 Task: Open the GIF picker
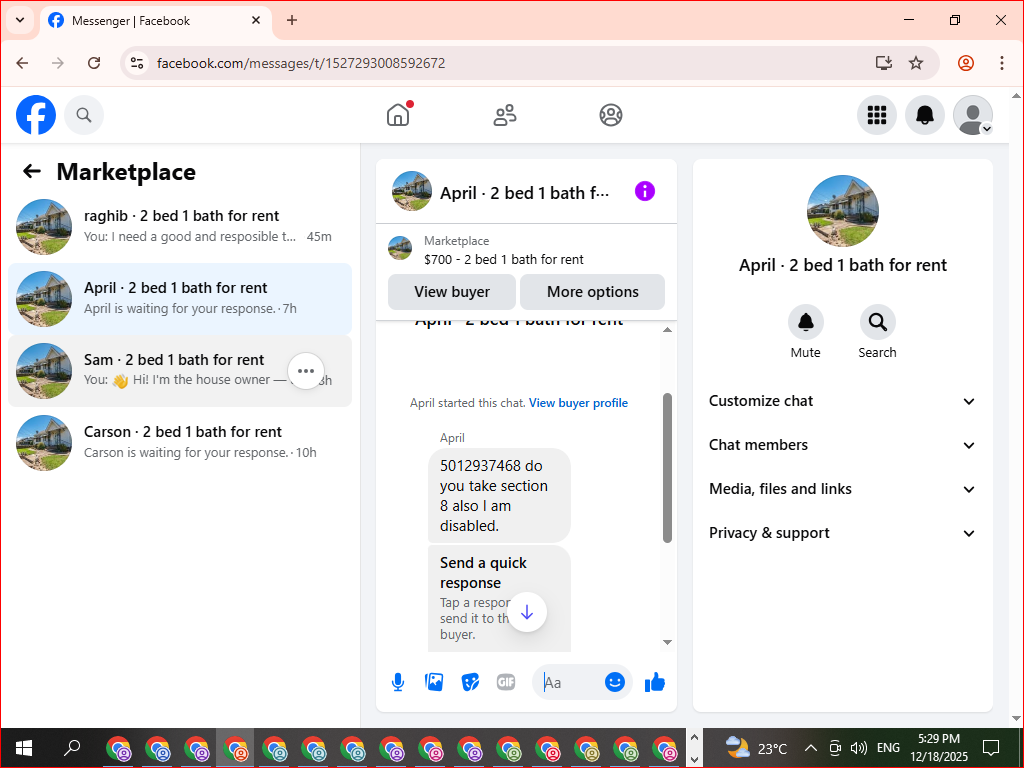point(506,682)
